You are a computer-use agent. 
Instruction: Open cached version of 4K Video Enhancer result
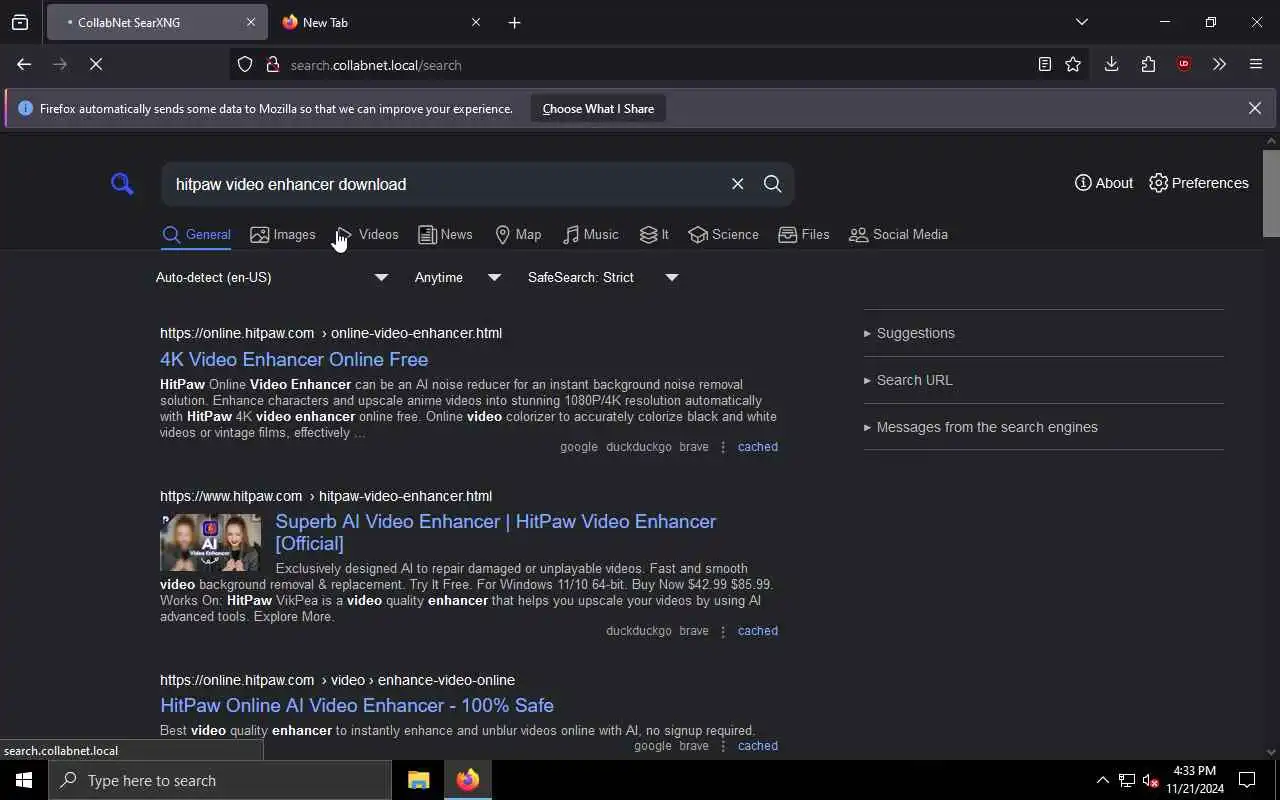757,447
